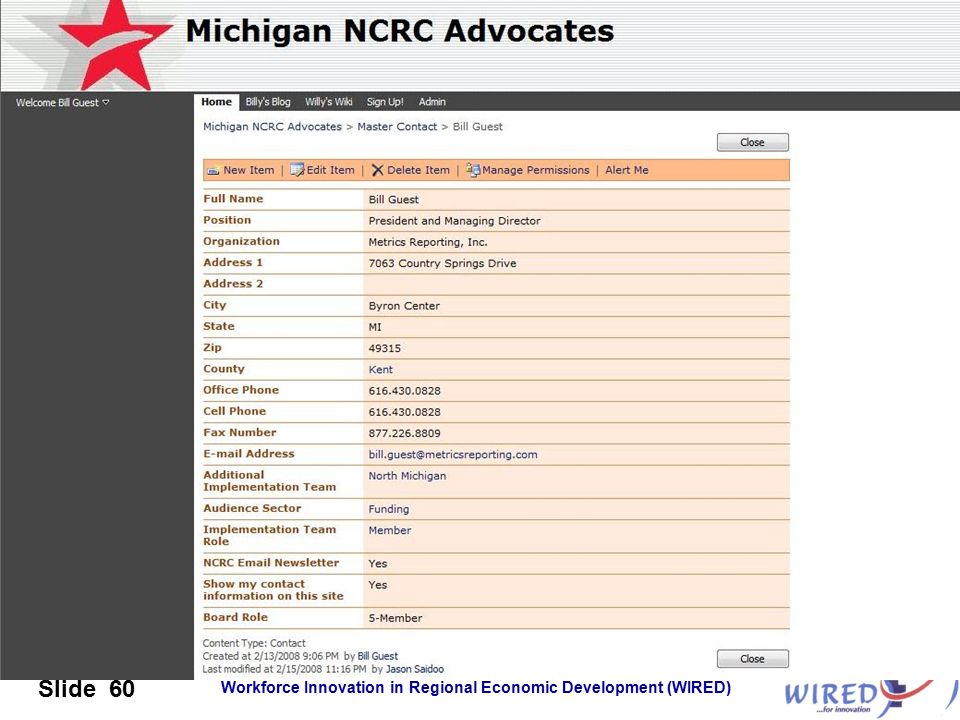Click the Byron Center city value

pyautogui.click(x=404, y=306)
